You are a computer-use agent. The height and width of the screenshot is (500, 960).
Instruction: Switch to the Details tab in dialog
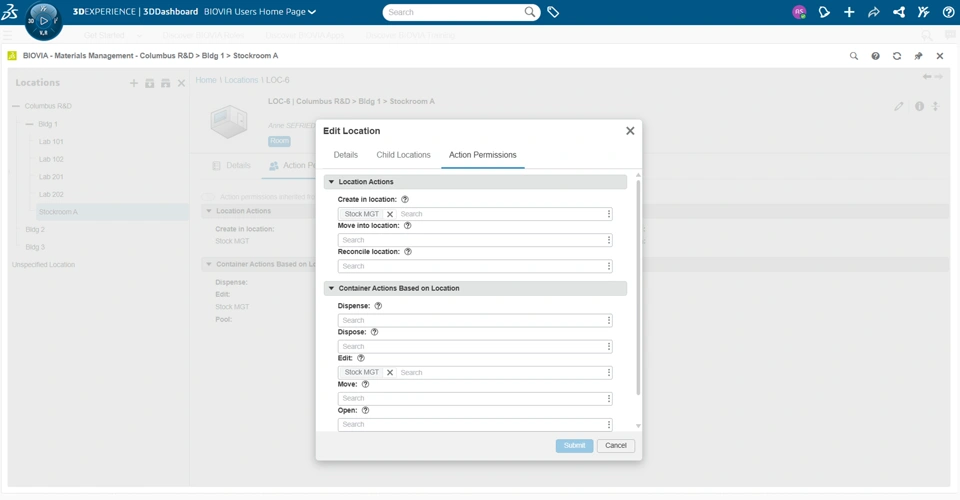click(x=345, y=155)
